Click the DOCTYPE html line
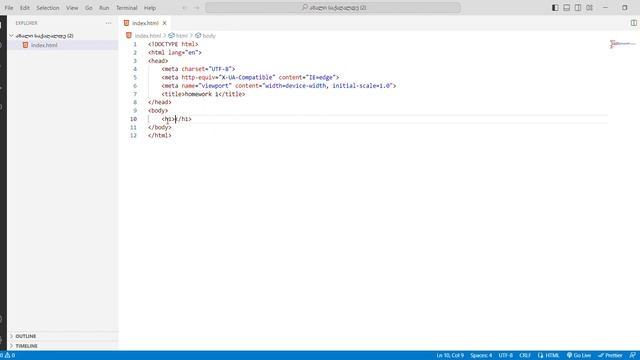This screenshot has width=640, height=360. click(x=173, y=44)
